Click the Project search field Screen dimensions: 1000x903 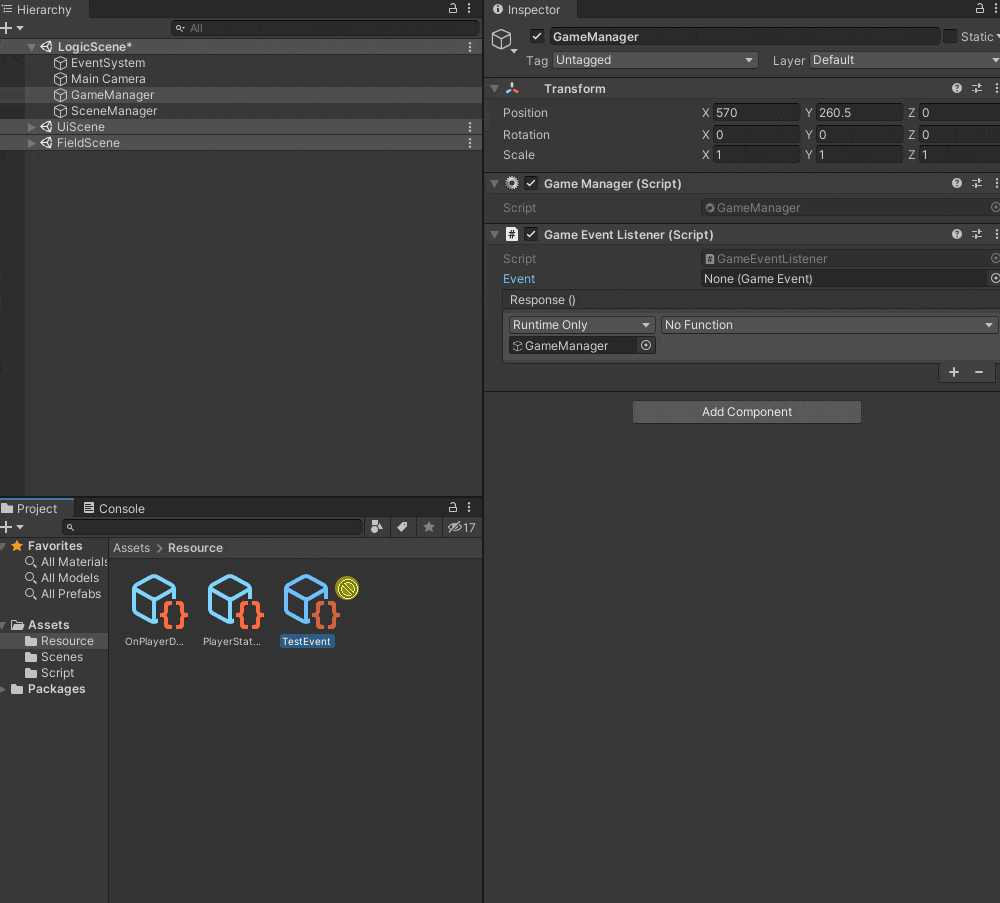[x=213, y=527]
